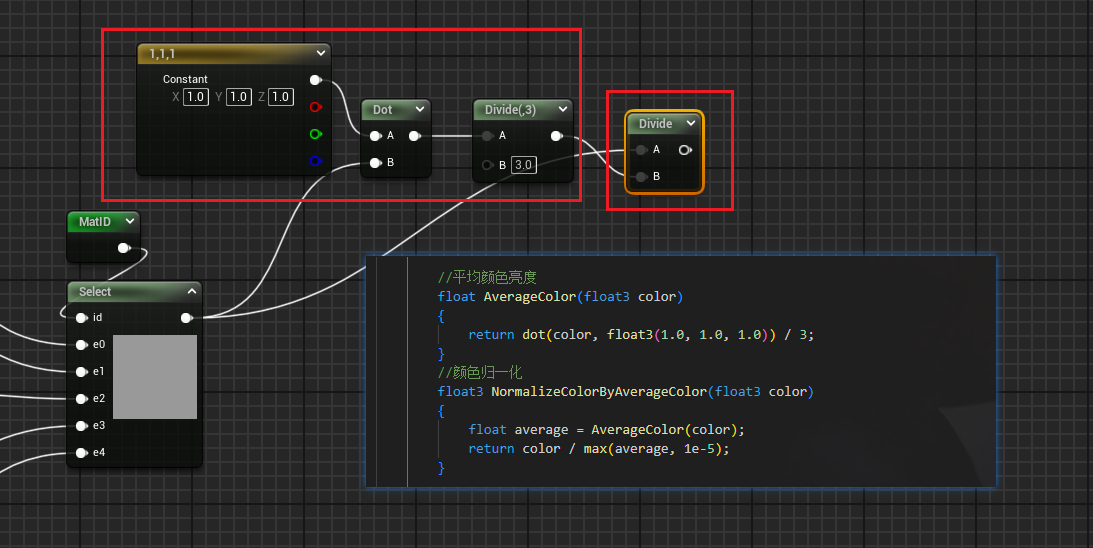The height and width of the screenshot is (548, 1093).
Task: Expand the 1,1,1 constant node chevron
Action: click(320, 53)
